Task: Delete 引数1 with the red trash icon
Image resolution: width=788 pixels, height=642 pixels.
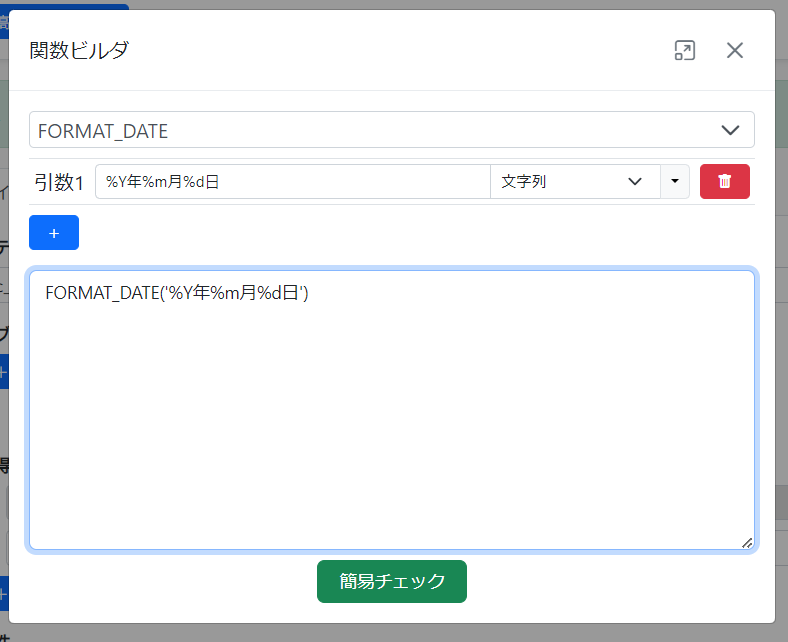Action: (725, 181)
